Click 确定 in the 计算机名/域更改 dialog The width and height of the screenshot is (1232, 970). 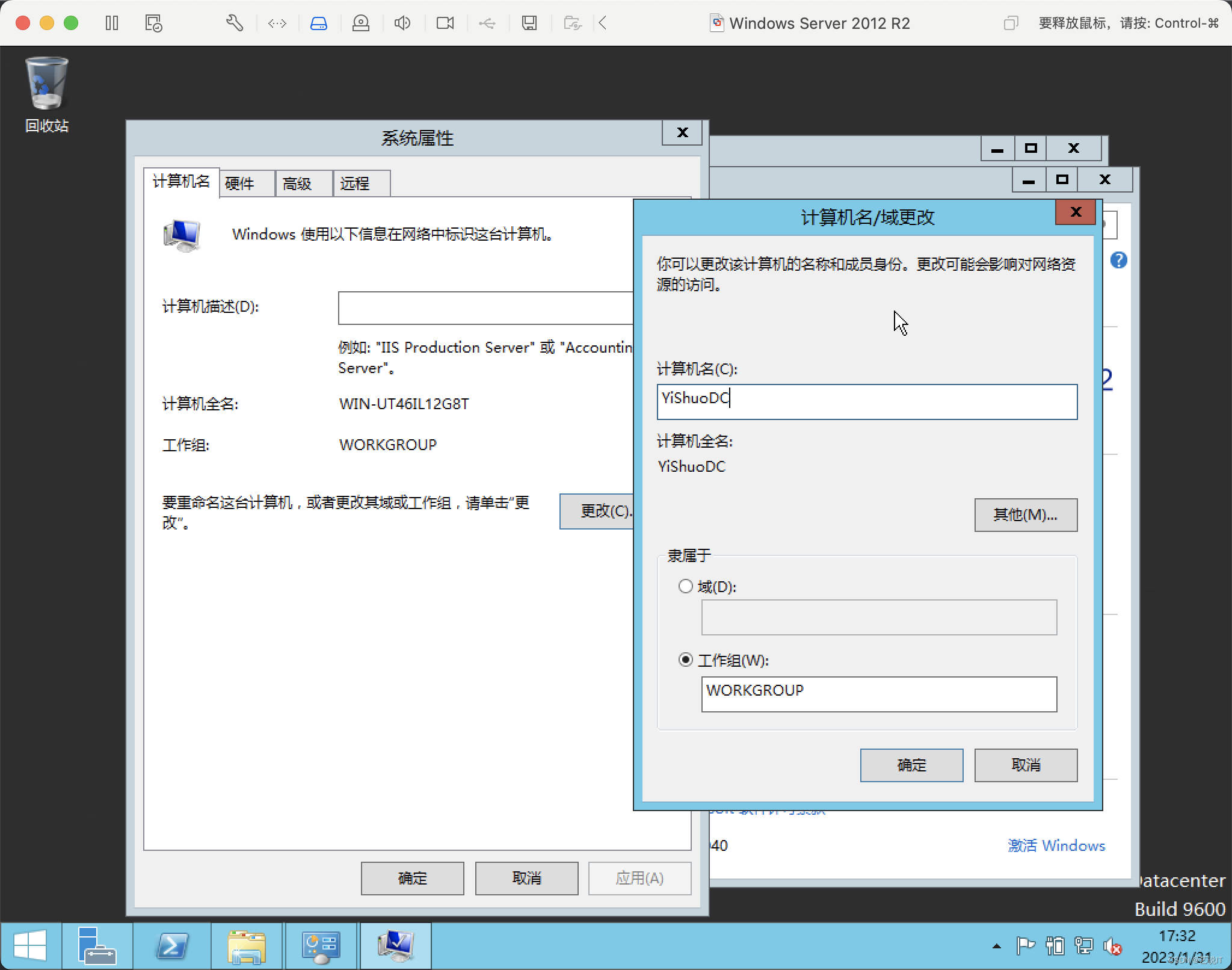[911, 765]
